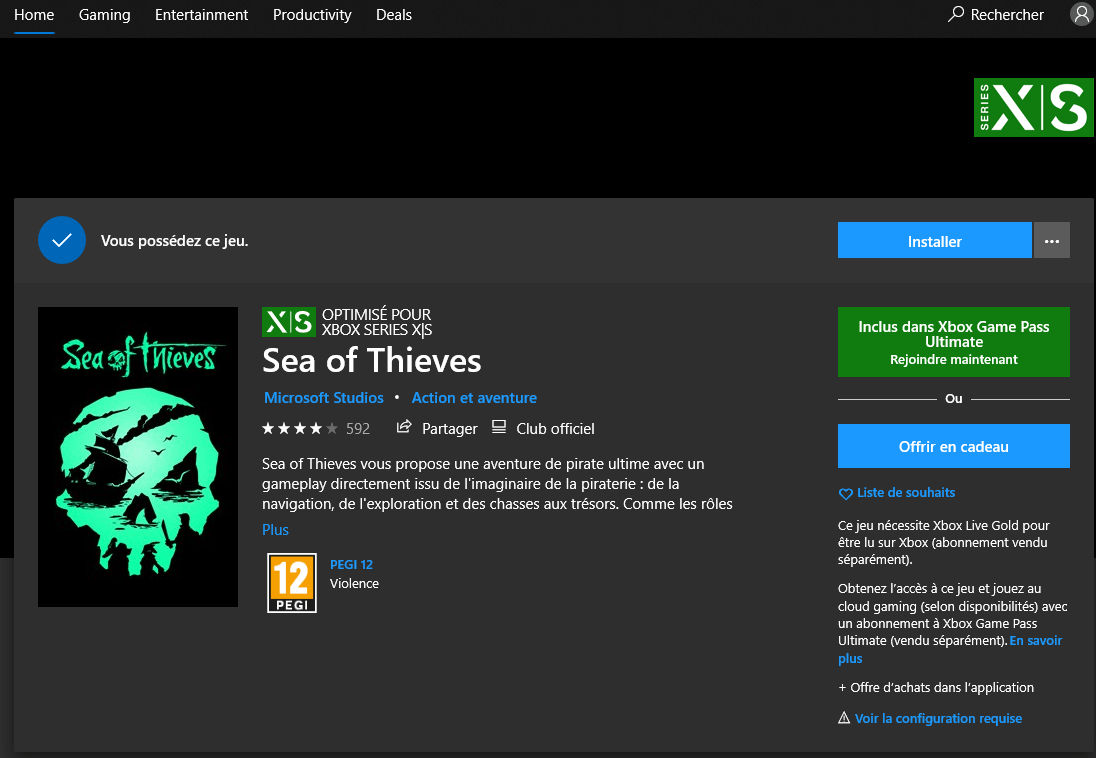Screen dimensions: 1096x758
Task: Open the Sea of Thieves cover art
Action: 138,457
